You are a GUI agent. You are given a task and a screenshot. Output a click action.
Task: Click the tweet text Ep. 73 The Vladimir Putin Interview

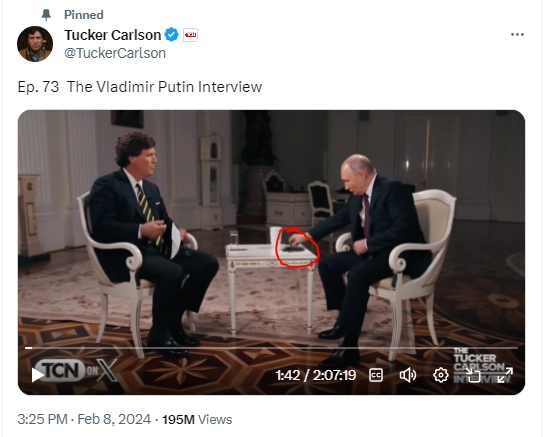pyautogui.click(x=140, y=87)
